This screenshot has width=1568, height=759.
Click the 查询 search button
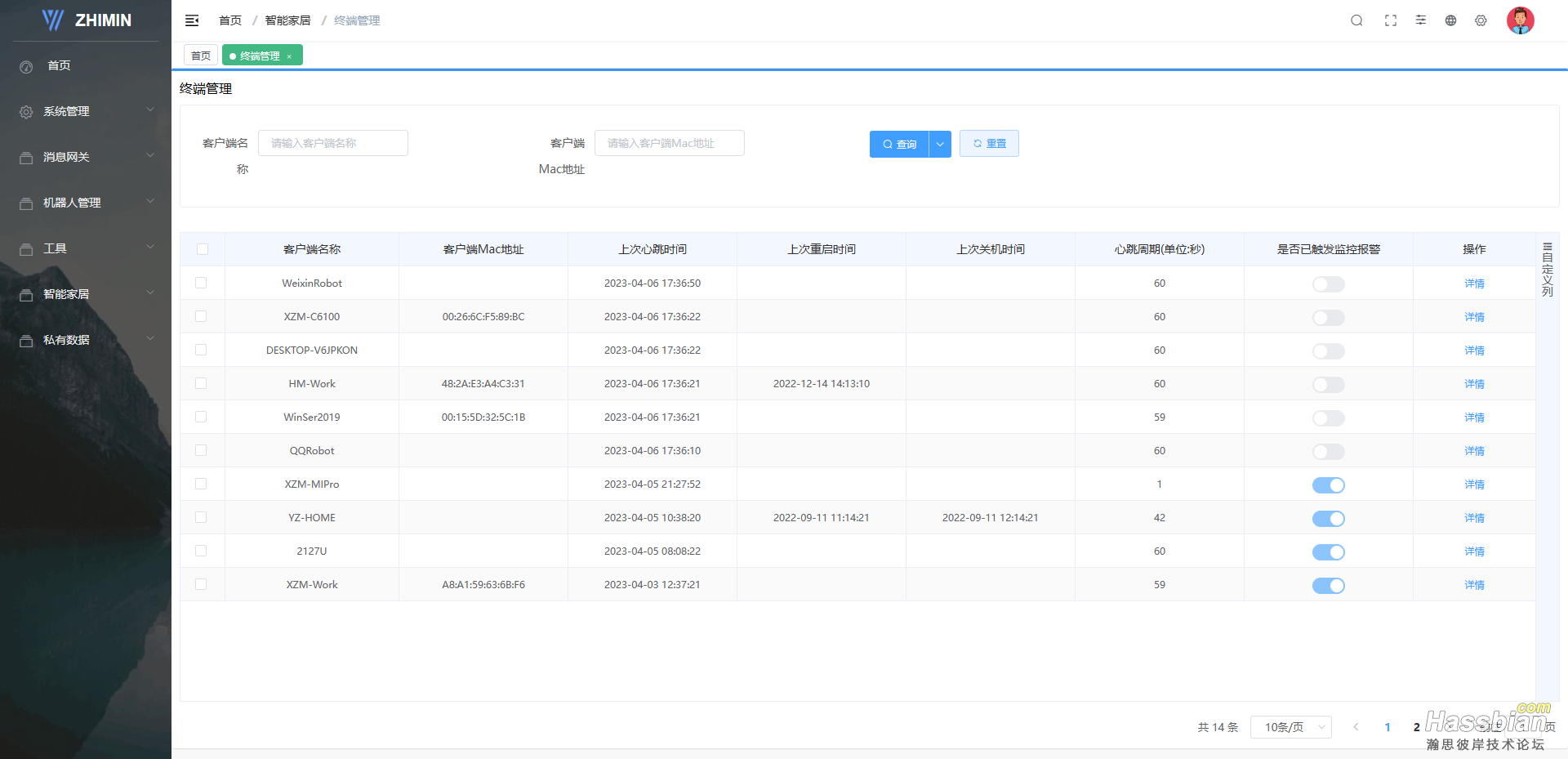[899, 144]
